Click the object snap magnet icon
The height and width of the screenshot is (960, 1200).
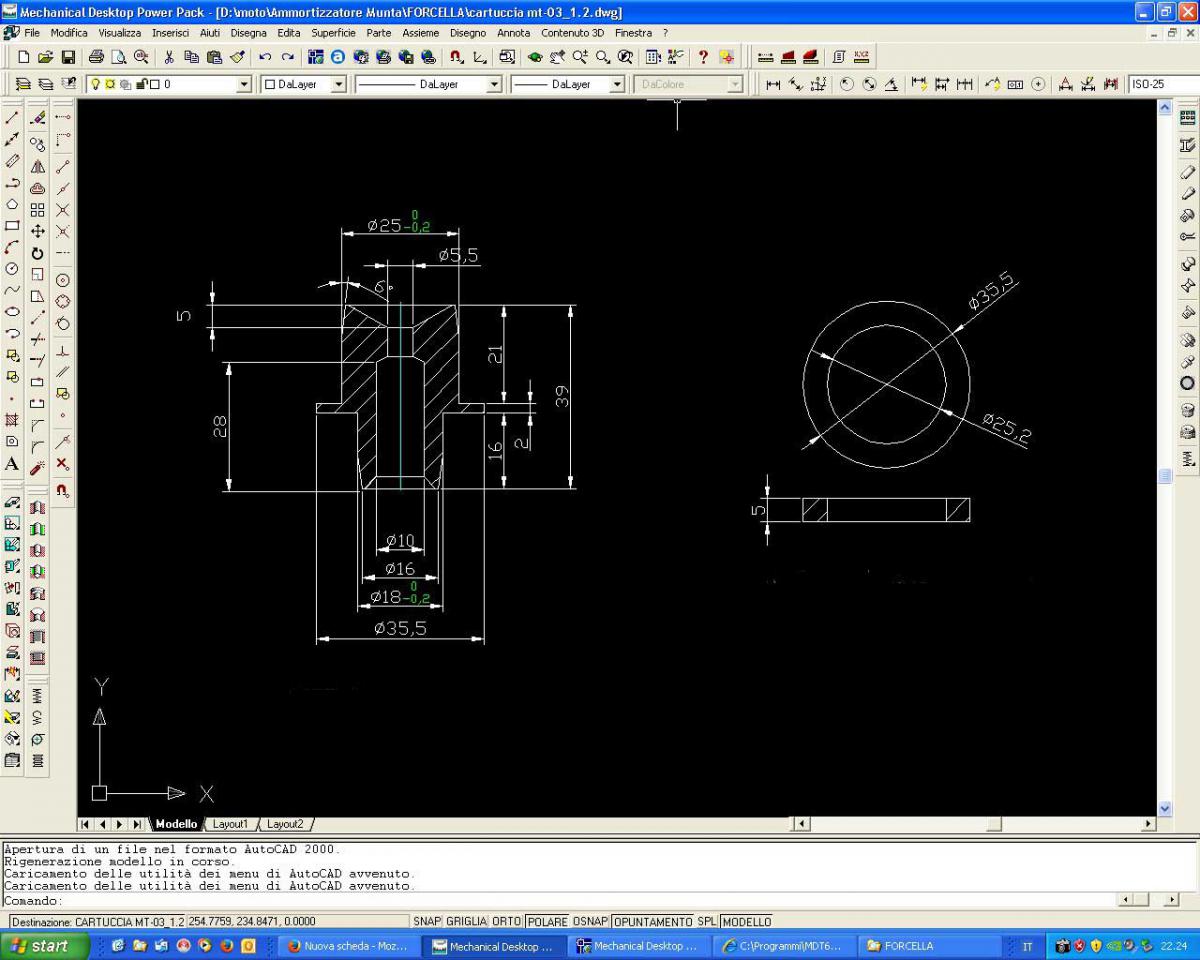coord(456,57)
